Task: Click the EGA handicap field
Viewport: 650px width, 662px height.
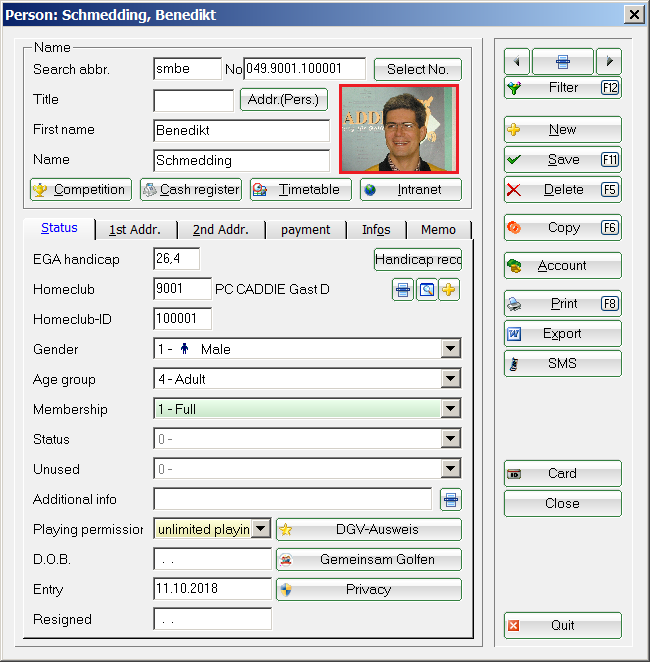Action: point(176,259)
